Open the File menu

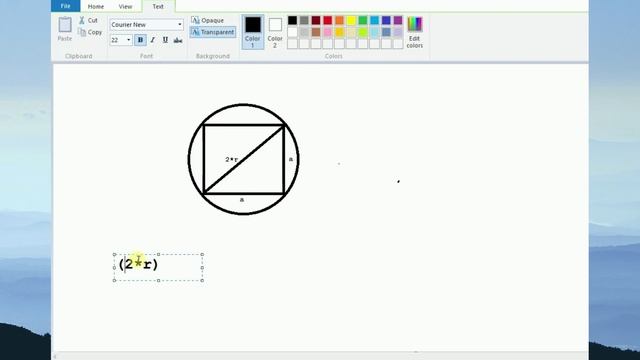click(65, 6)
